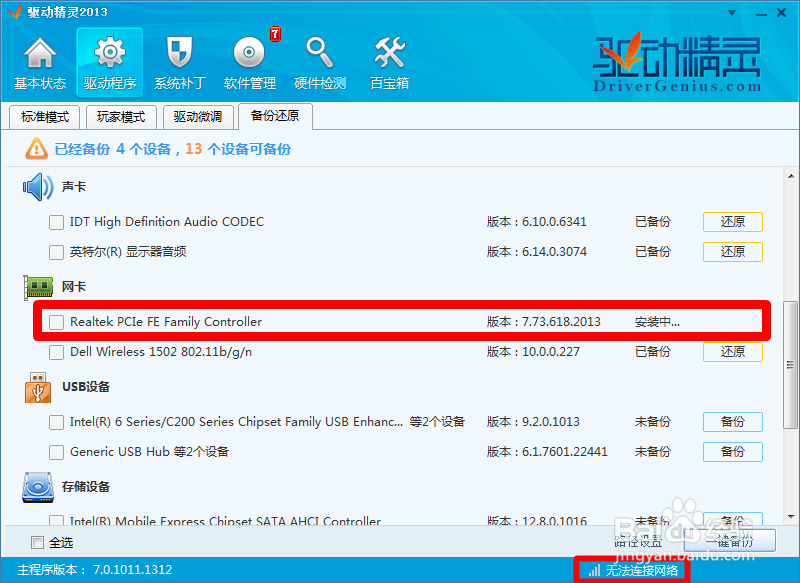The image size is (800, 583).
Task: Select the 驱动程序 gear icon
Action: coord(110,52)
